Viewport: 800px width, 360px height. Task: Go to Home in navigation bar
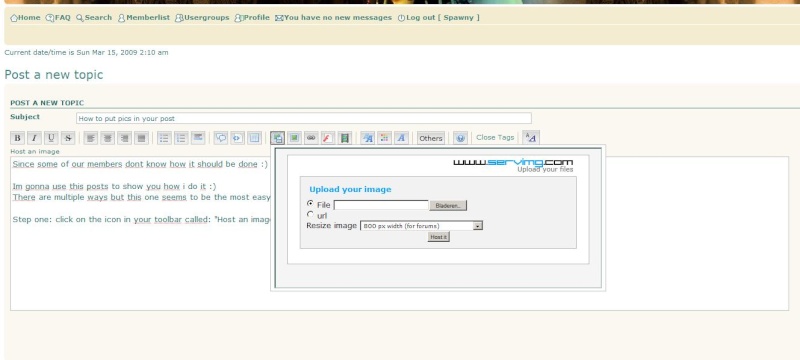pos(25,17)
